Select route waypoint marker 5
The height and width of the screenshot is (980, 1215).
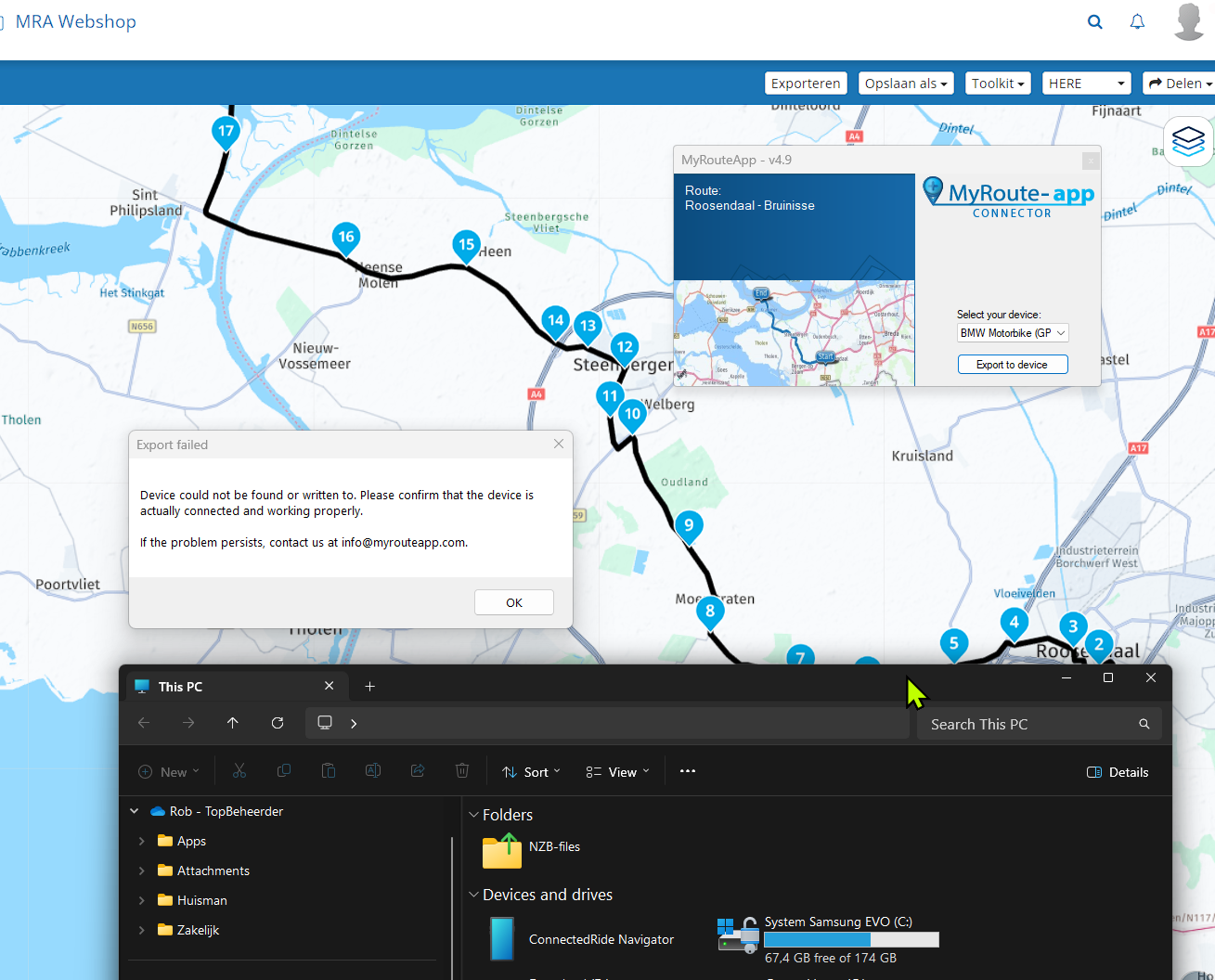[x=954, y=643]
